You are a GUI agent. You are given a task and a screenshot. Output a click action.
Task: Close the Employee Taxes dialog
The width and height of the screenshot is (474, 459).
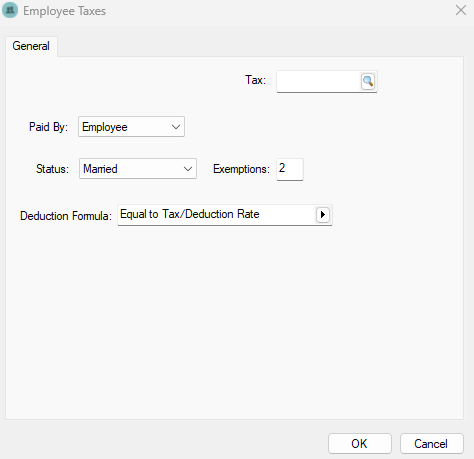[x=461, y=10]
